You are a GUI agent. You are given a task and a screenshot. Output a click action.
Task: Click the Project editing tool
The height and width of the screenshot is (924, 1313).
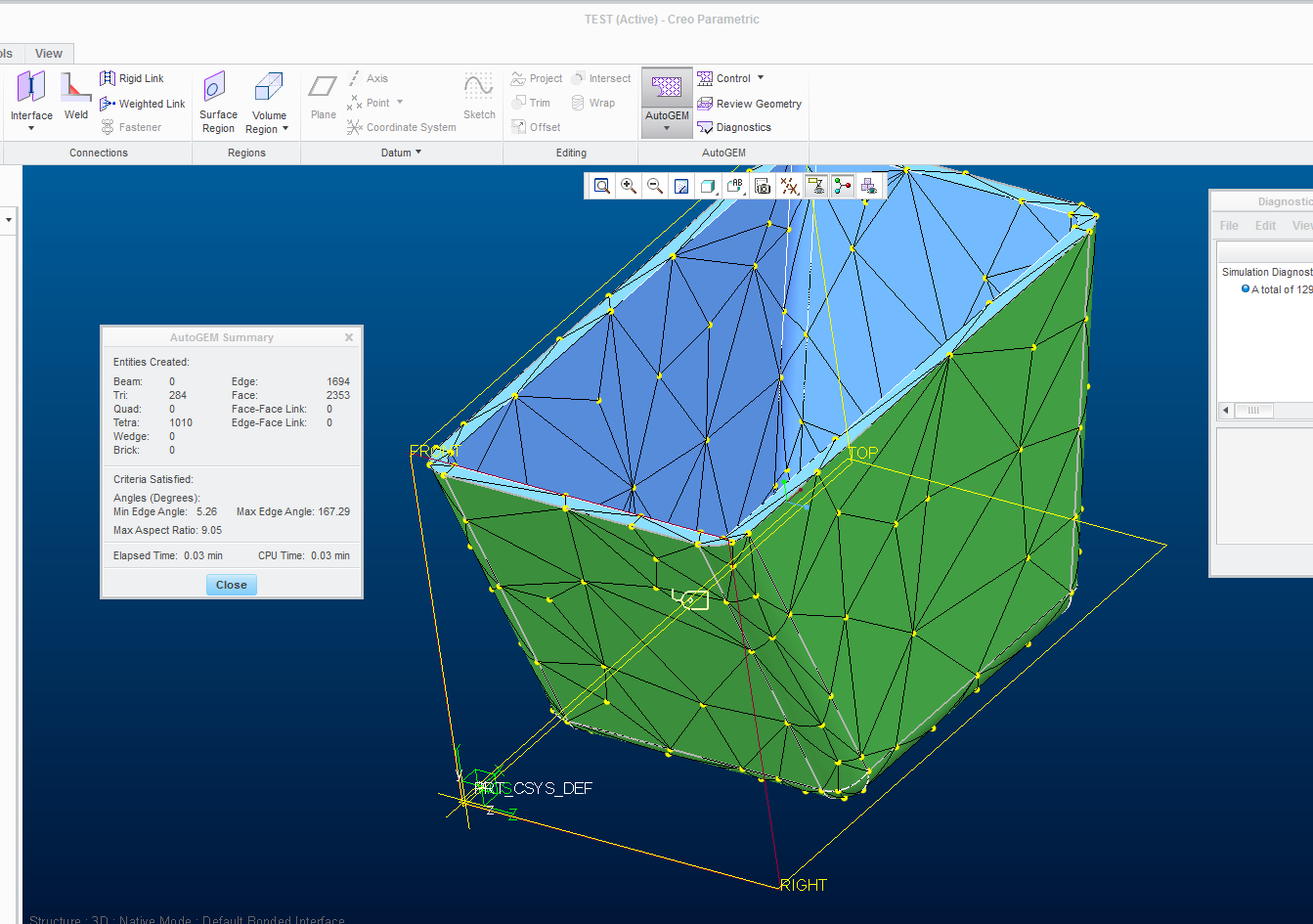coord(537,78)
